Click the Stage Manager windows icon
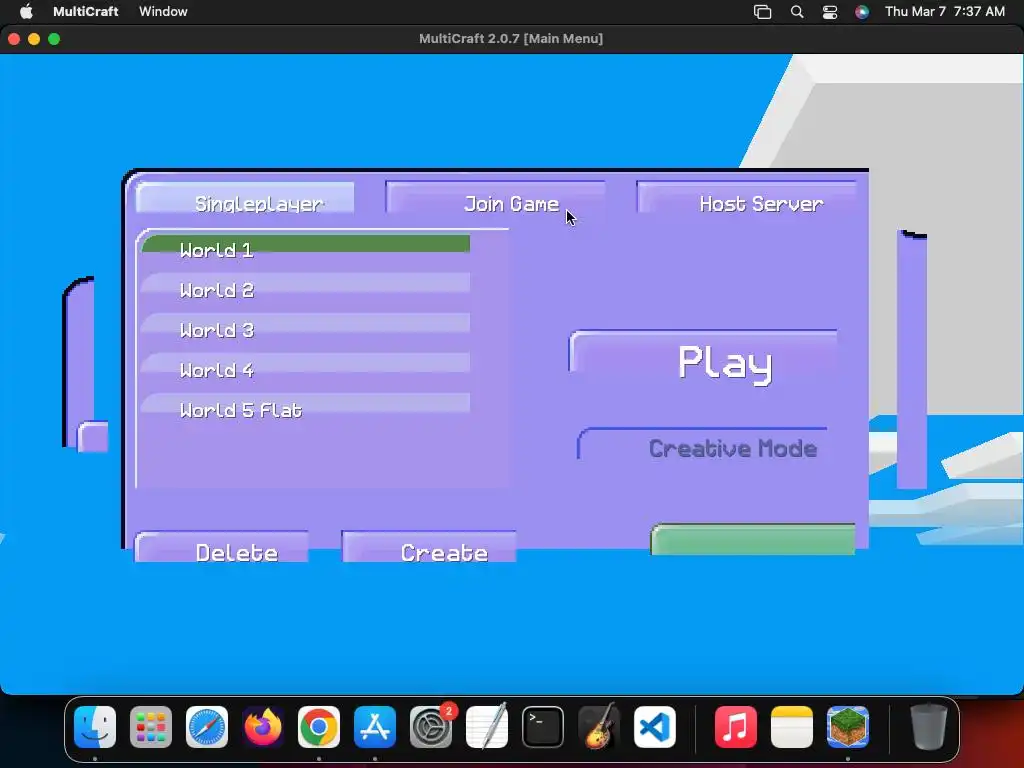 (x=762, y=12)
